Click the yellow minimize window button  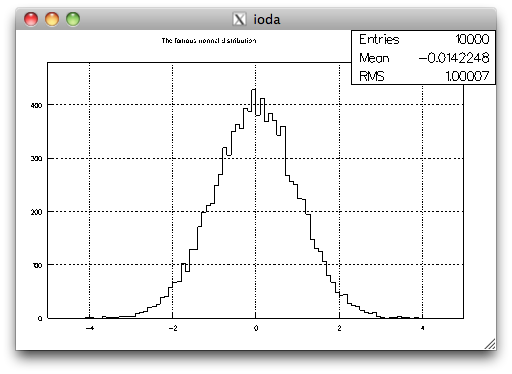pyautogui.click(x=52, y=19)
